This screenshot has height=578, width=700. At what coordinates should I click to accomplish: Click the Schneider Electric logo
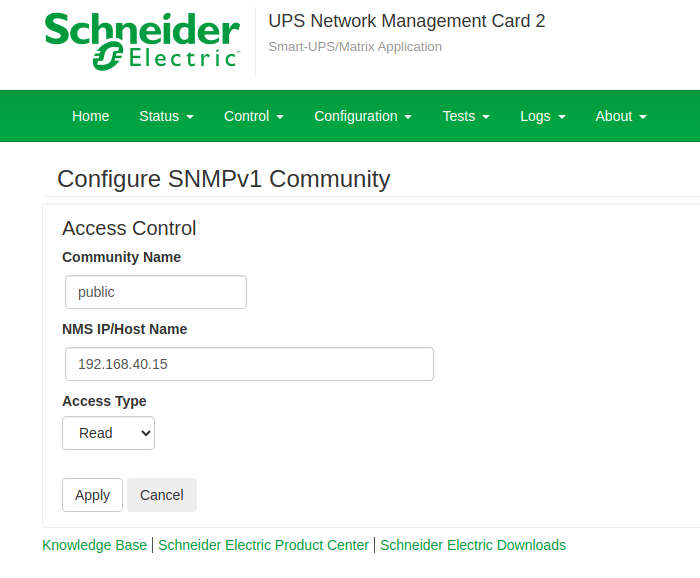click(x=142, y=42)
